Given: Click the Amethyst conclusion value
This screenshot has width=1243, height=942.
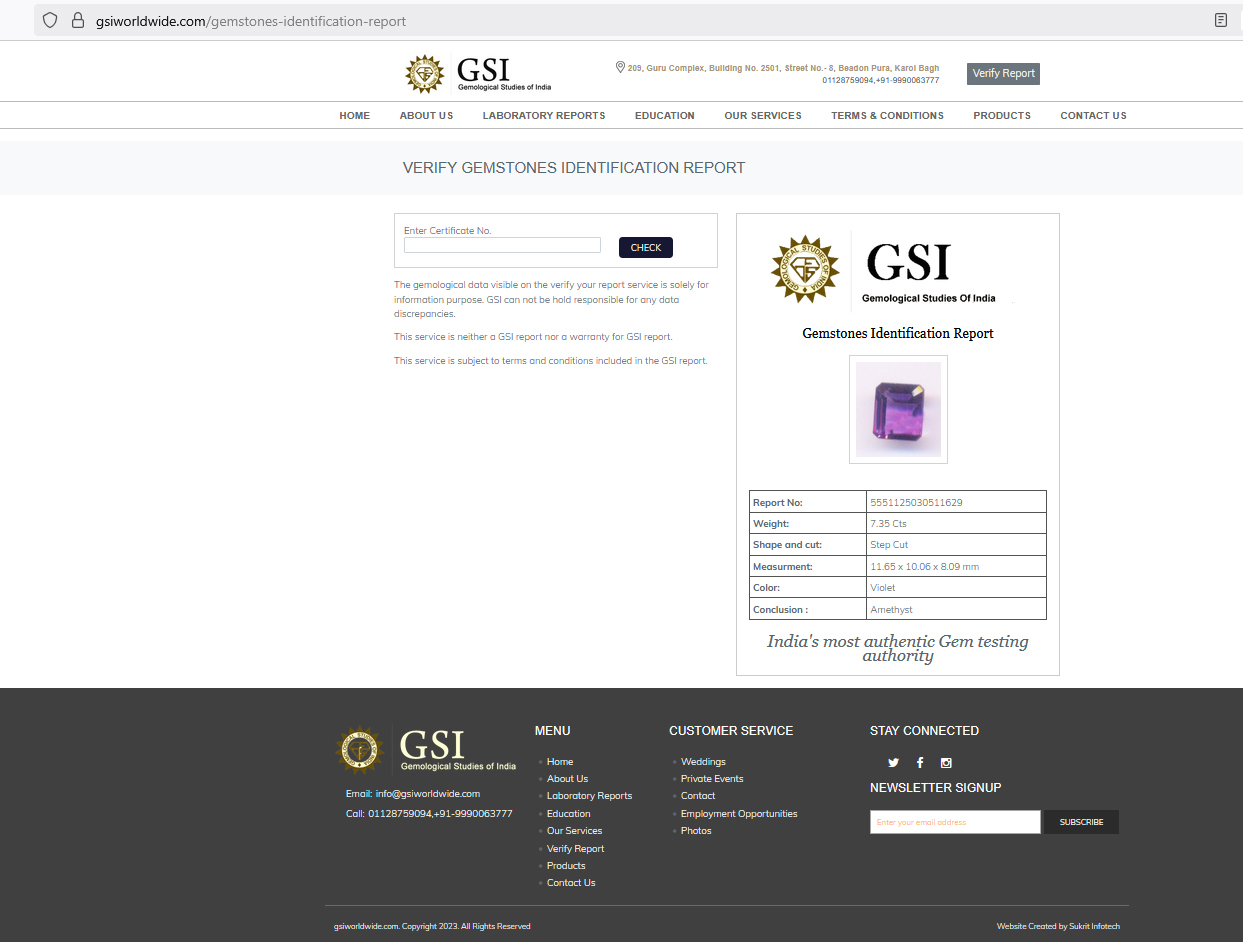Looking at the screenshot, I should coord(891,610).
